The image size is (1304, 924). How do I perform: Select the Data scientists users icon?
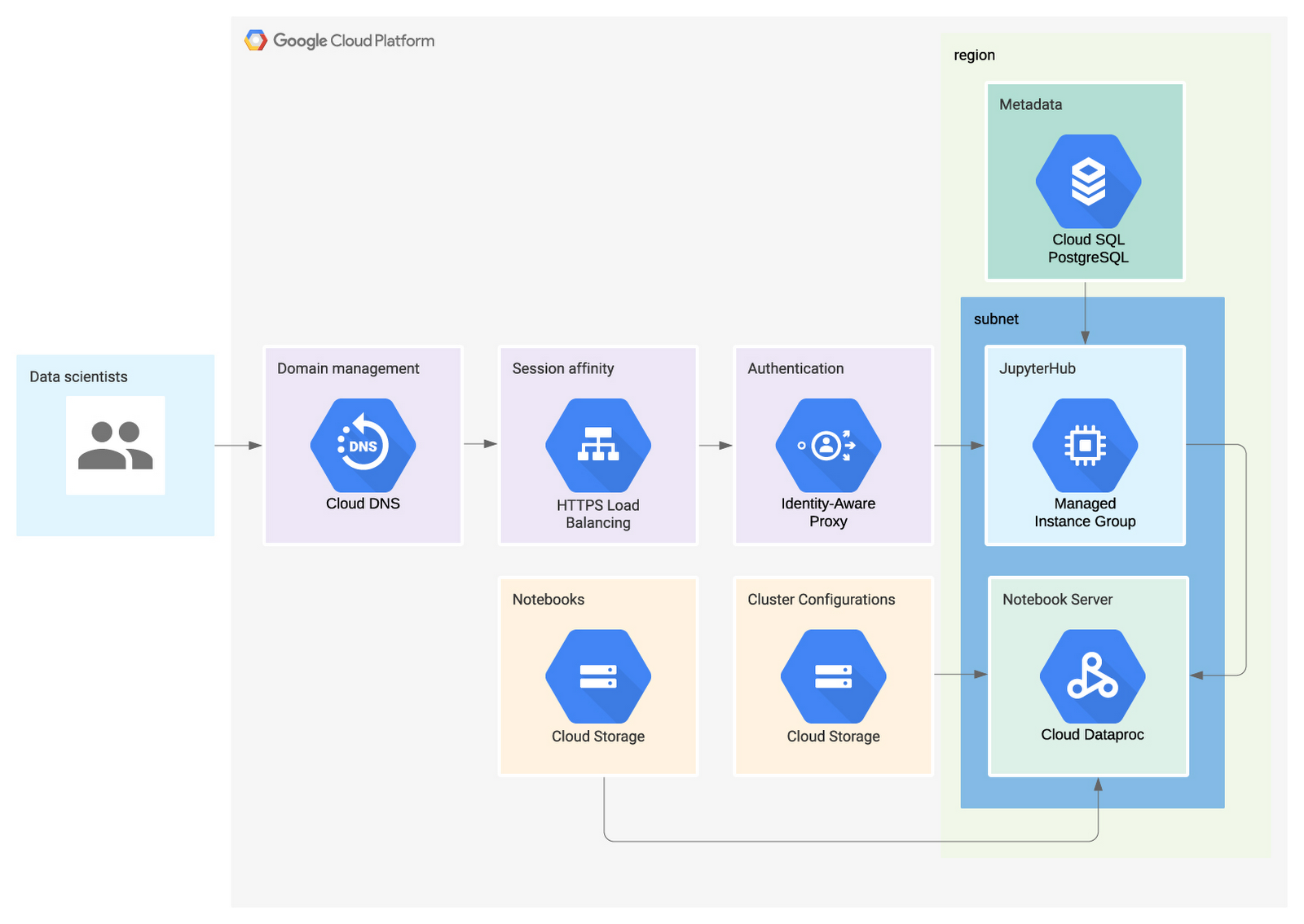[x=116, y=446]
